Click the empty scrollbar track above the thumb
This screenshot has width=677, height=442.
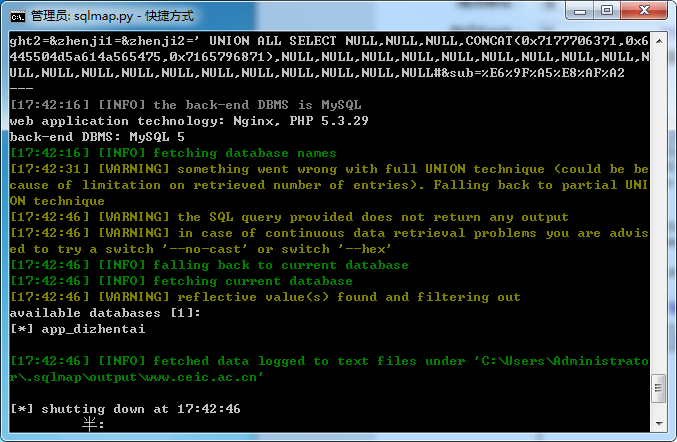[659, 212]
